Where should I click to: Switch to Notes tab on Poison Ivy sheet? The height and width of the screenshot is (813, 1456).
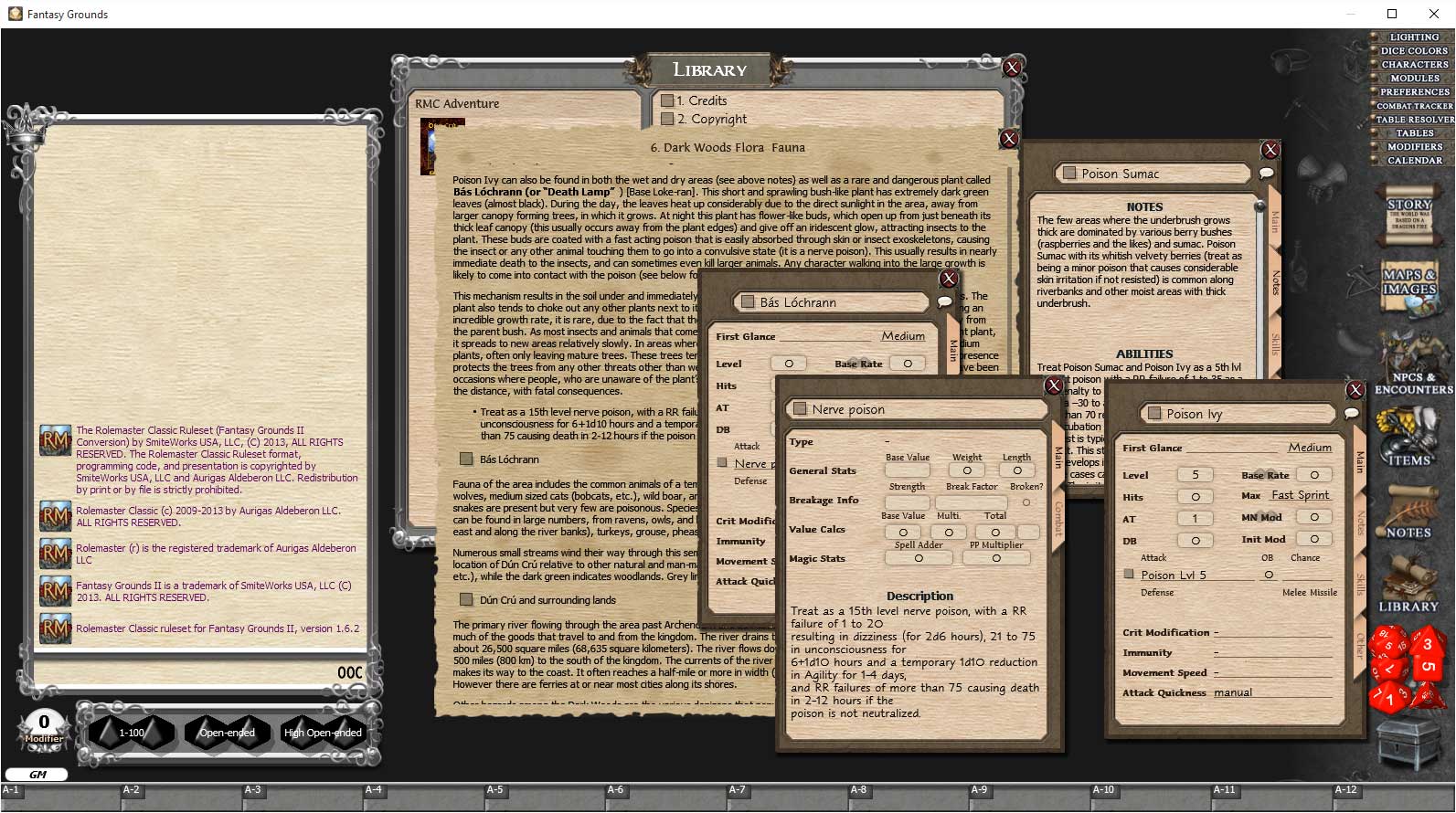[1361, 523]
